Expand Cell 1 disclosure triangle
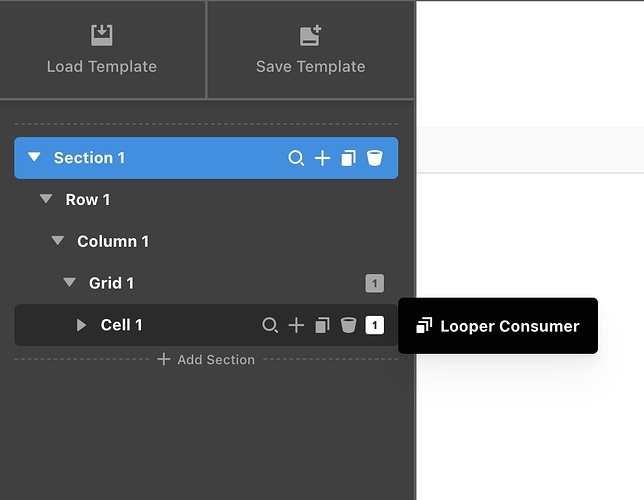The image size is (644, 500). [82, 325]
